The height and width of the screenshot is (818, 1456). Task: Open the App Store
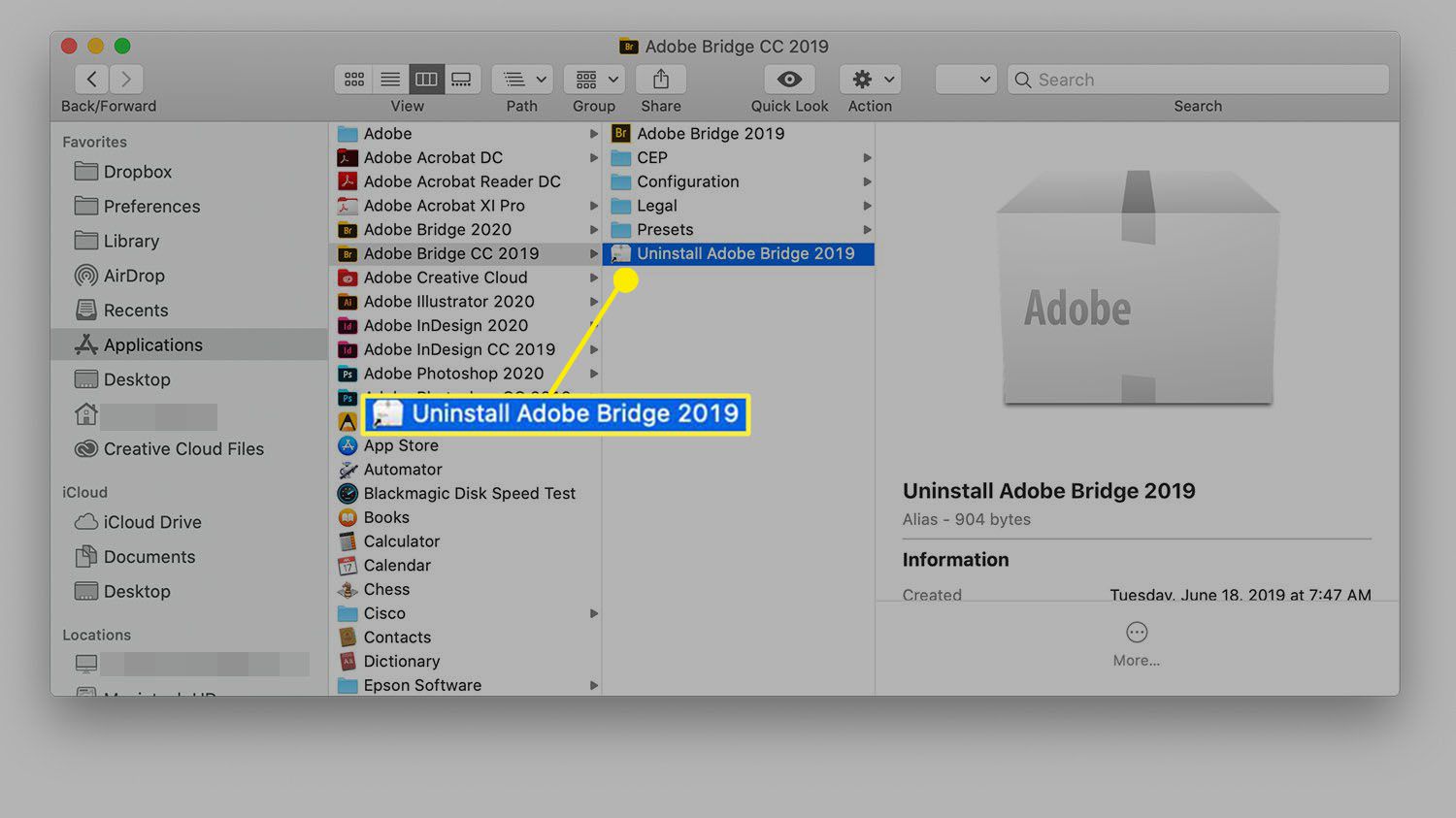401,444
